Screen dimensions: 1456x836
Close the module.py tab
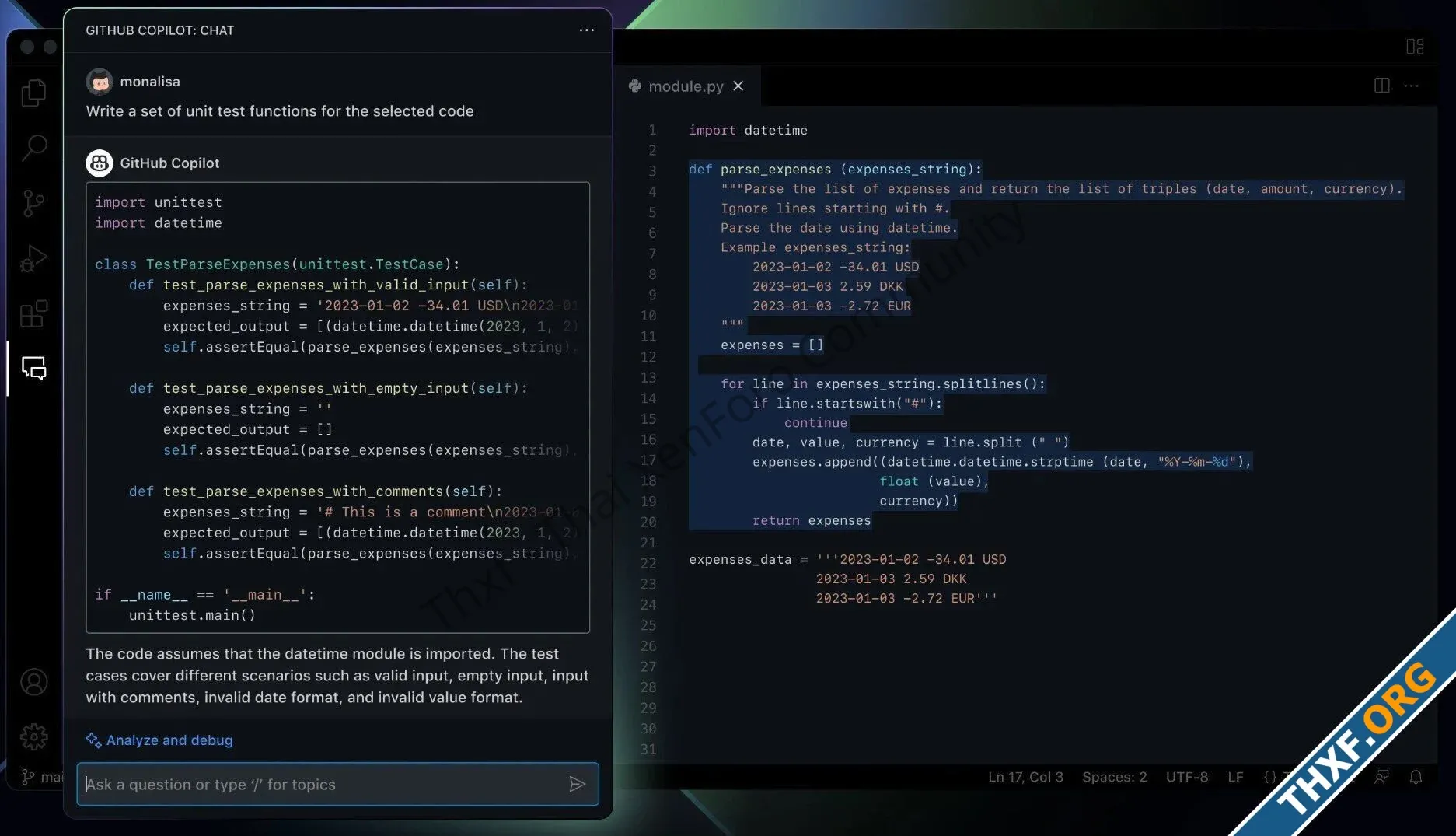(x=738, y=86)
